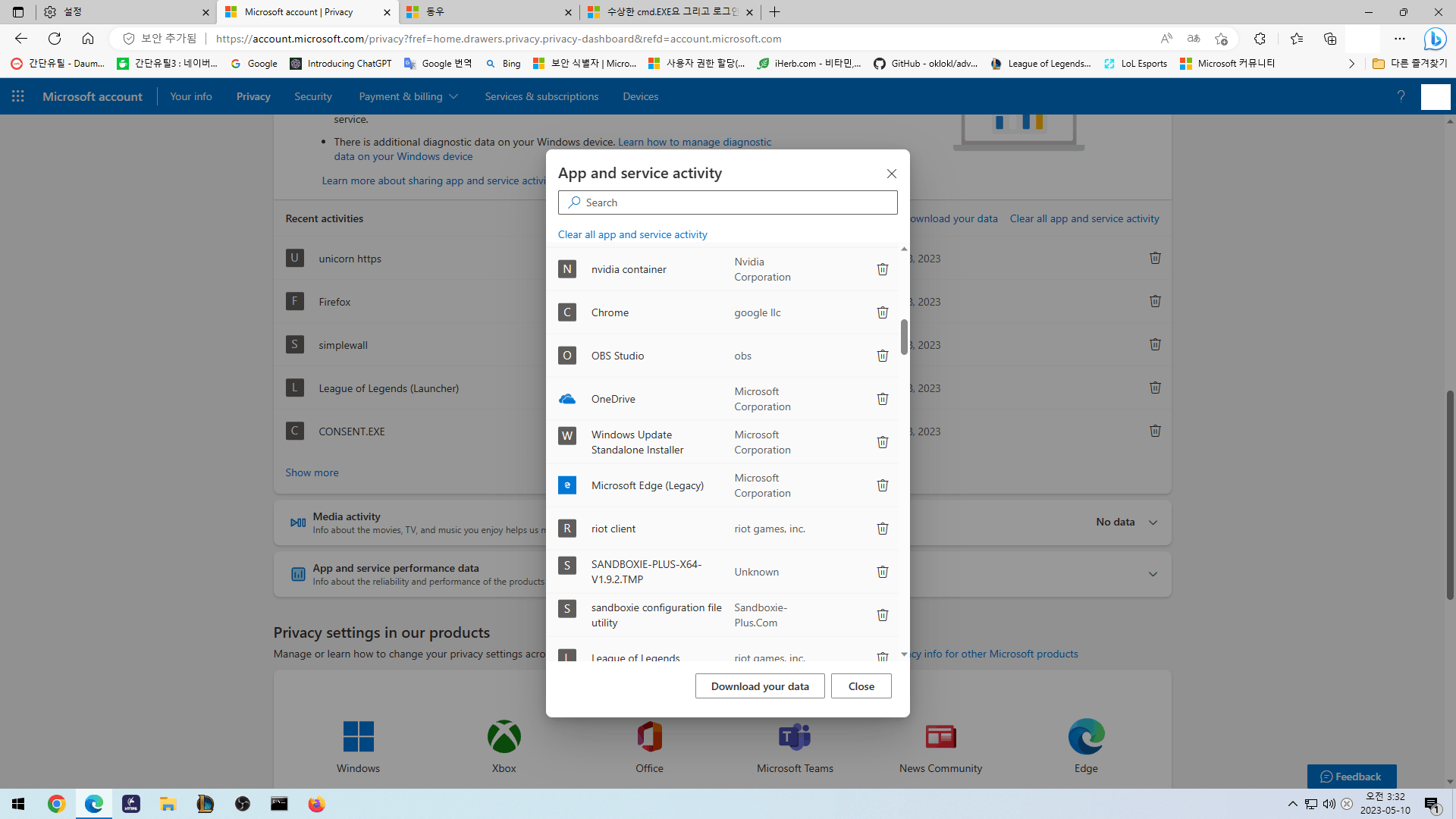
Task: Focus the Search field in activity dialog
Action: click(x=728, y=202)
